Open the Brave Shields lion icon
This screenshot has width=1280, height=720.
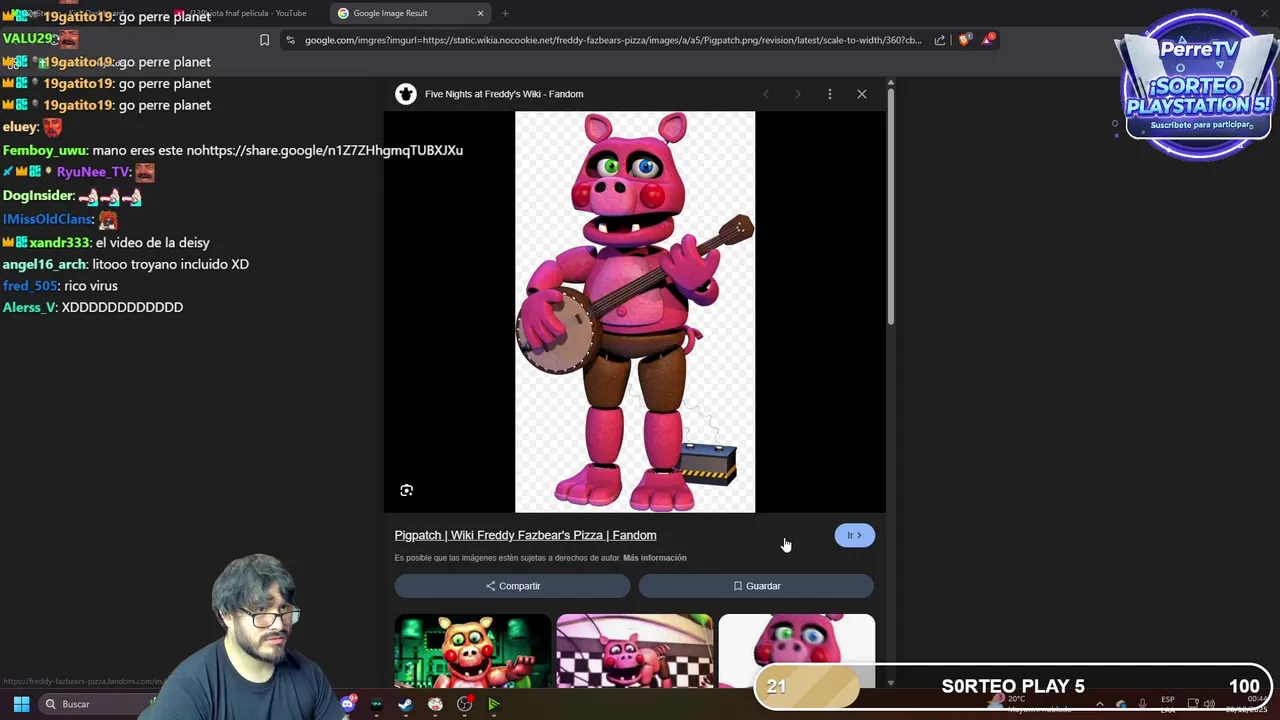[964, 40]
